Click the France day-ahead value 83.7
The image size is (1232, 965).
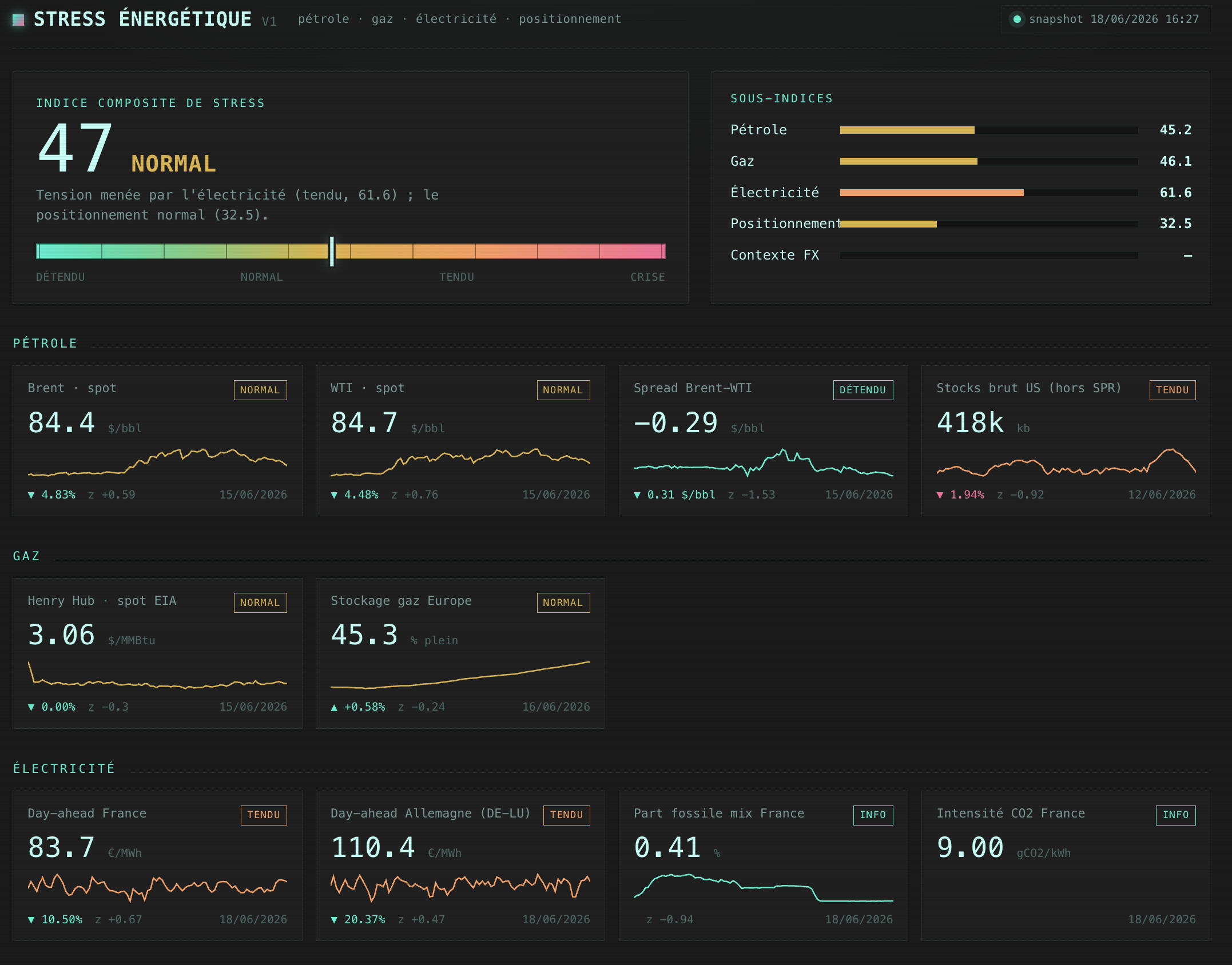pos(61,848)
